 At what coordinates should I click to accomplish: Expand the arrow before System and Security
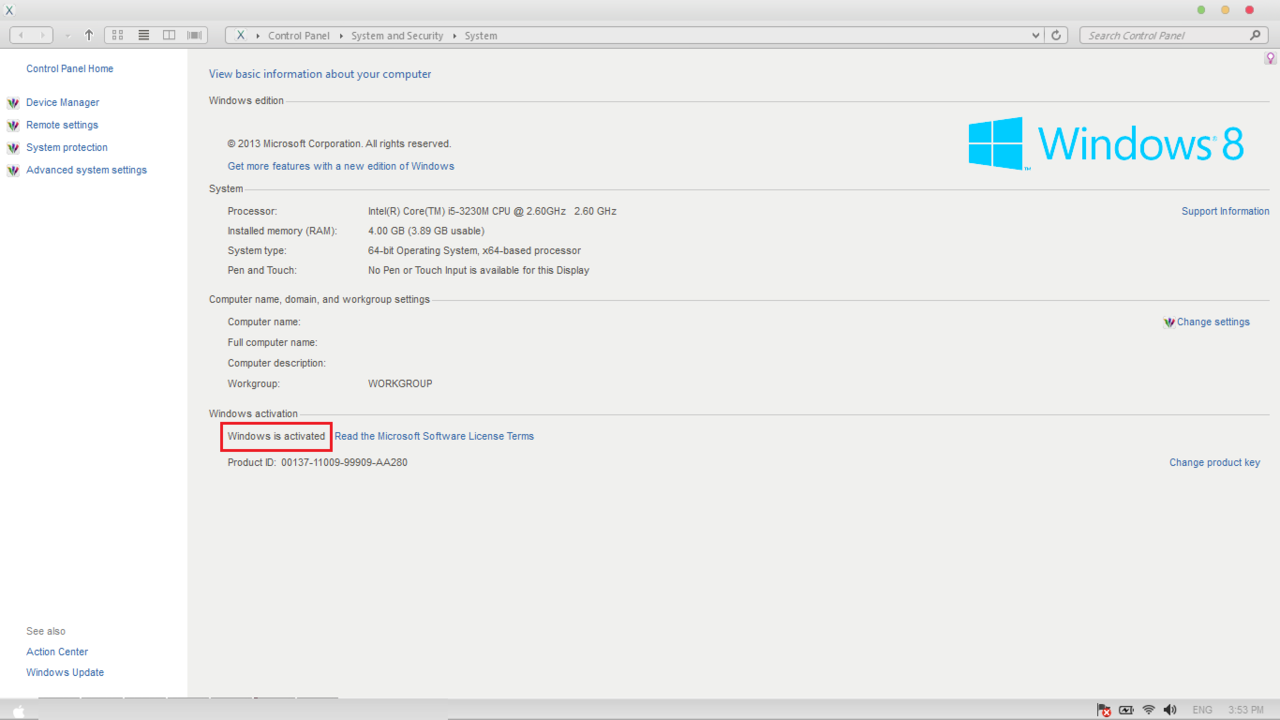[341, 36]
